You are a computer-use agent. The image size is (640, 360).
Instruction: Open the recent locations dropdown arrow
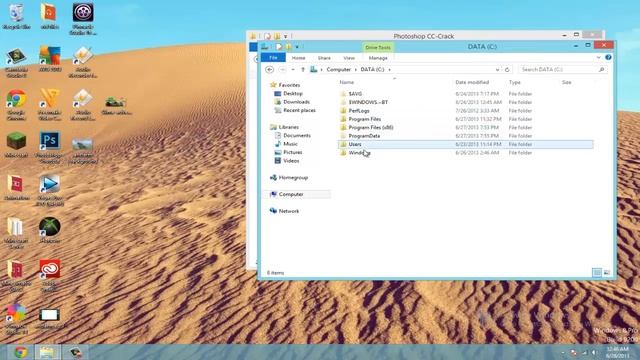(x=293, y=69)
